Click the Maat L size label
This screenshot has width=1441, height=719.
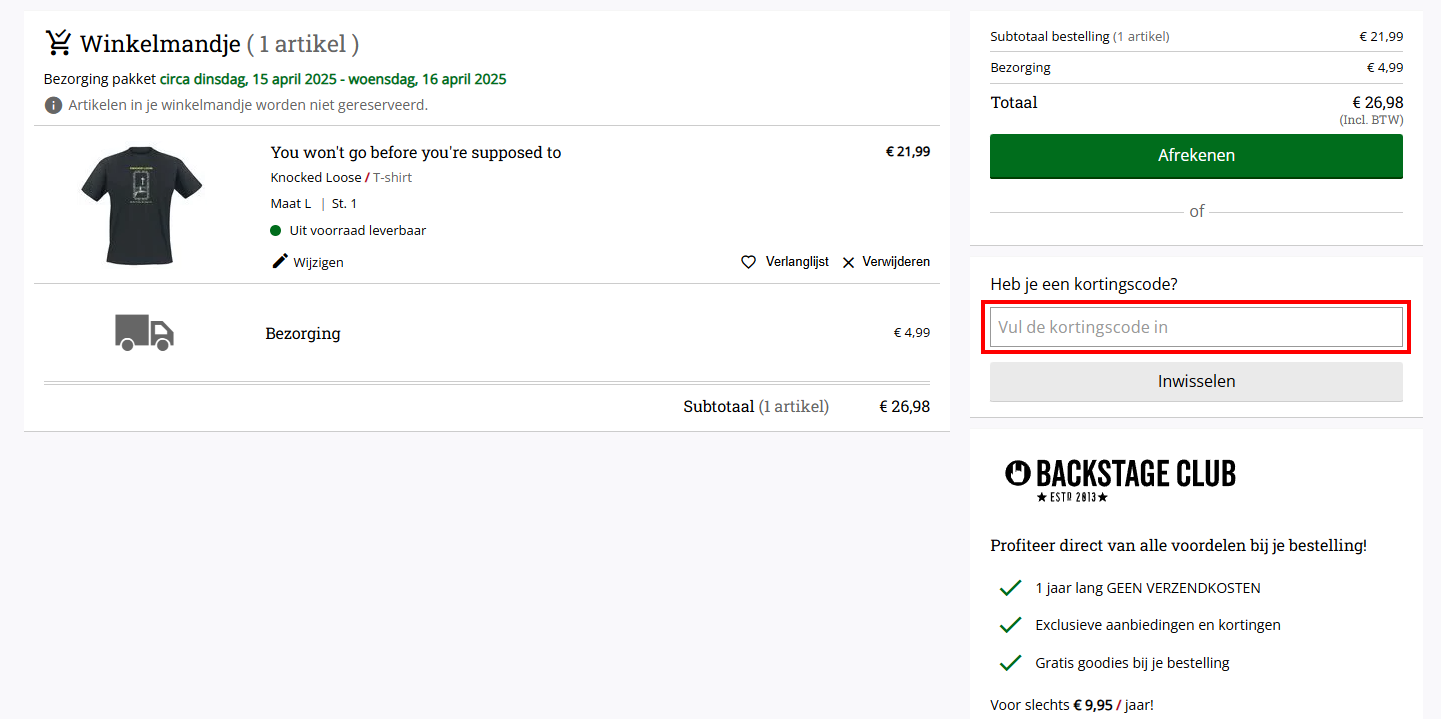[290, 203]
